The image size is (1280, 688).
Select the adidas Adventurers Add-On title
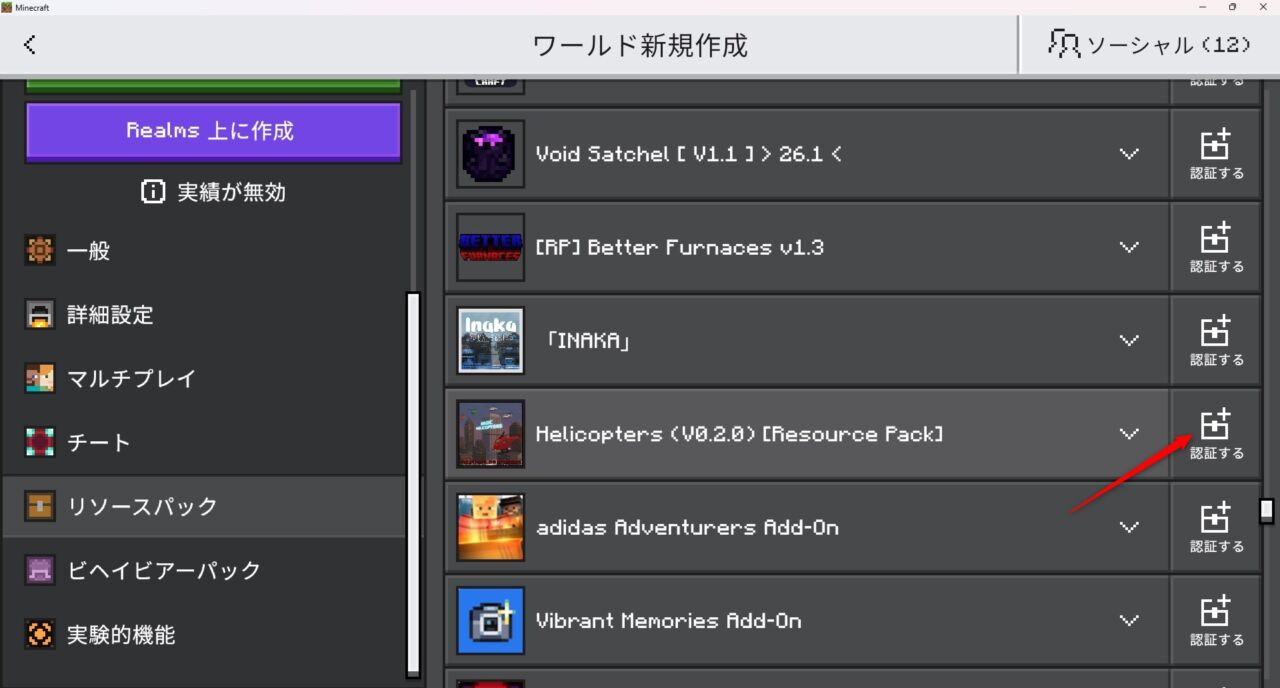point(688,527)
